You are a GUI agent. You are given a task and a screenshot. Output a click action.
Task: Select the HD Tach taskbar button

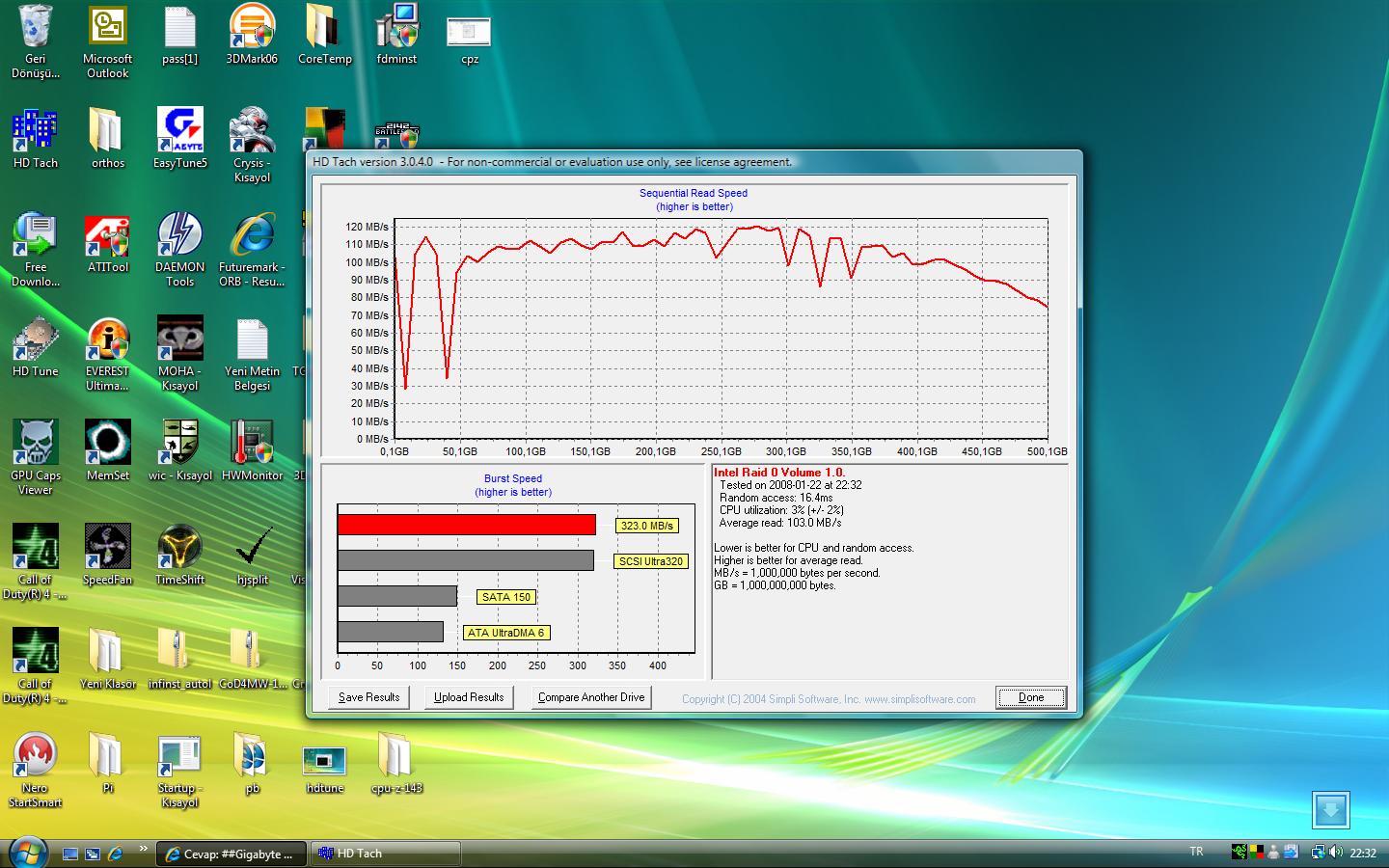386,854
